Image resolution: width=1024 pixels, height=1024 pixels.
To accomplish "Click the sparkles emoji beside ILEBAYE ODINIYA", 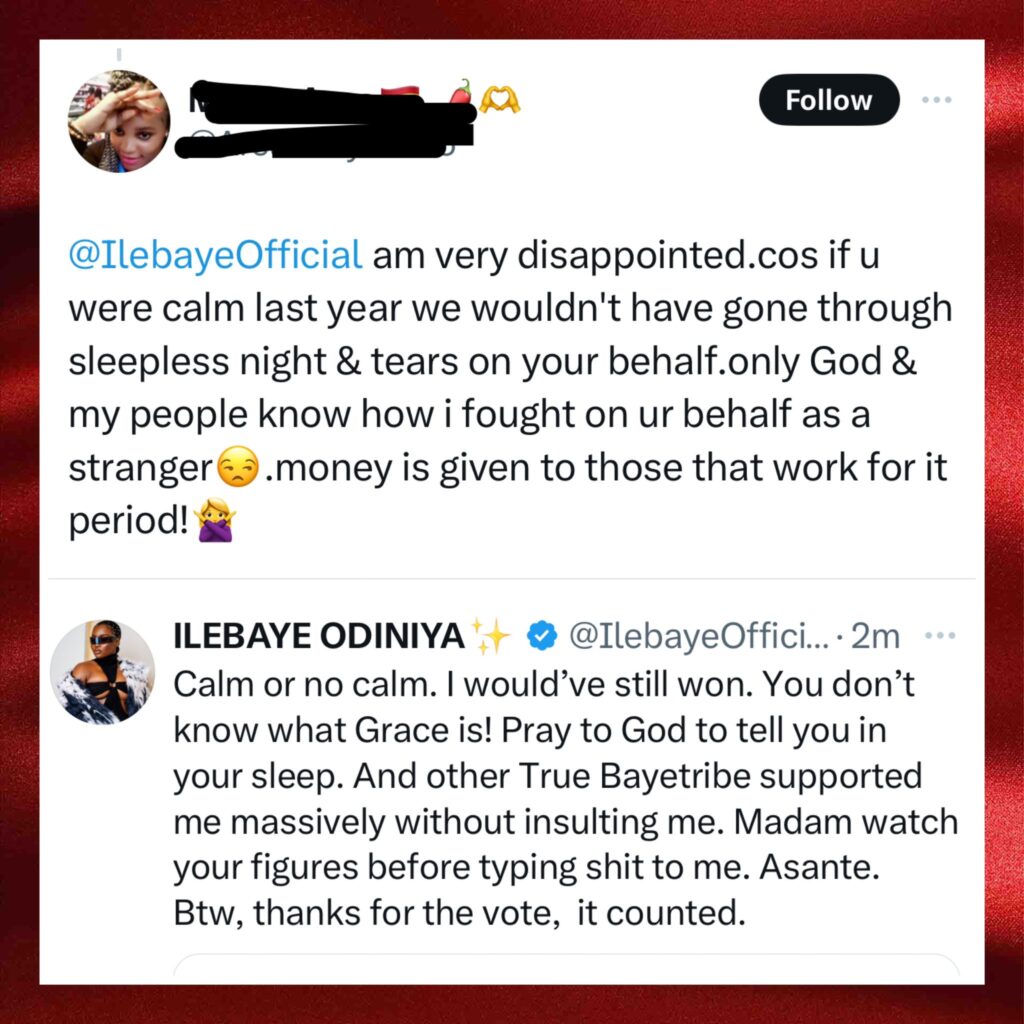I will click(491, 635).
